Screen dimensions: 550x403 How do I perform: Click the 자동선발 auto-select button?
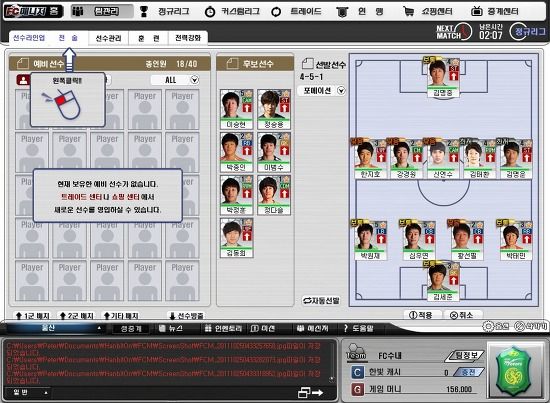[x=321, y=301]
